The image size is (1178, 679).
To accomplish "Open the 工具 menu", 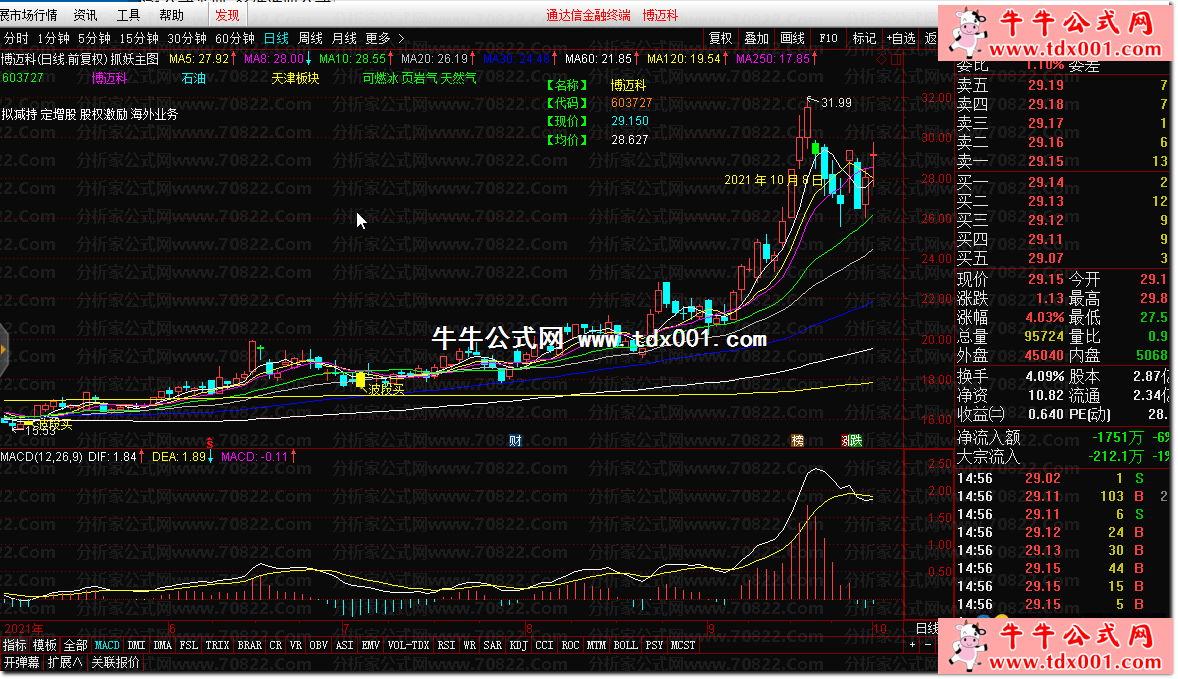I will [128, 15].
